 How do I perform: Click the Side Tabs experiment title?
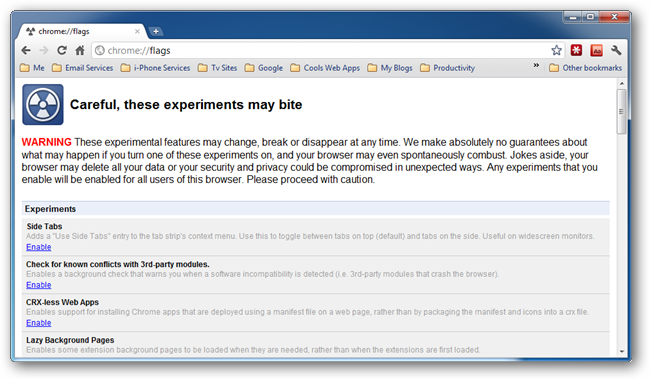click(44, 227)
